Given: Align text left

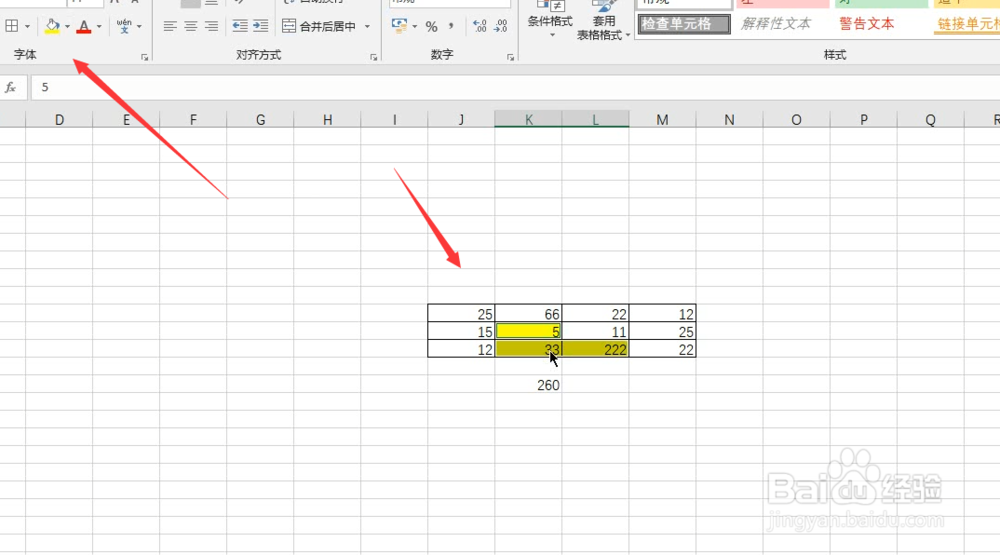Looking at the screenshot, I should 170,26.
